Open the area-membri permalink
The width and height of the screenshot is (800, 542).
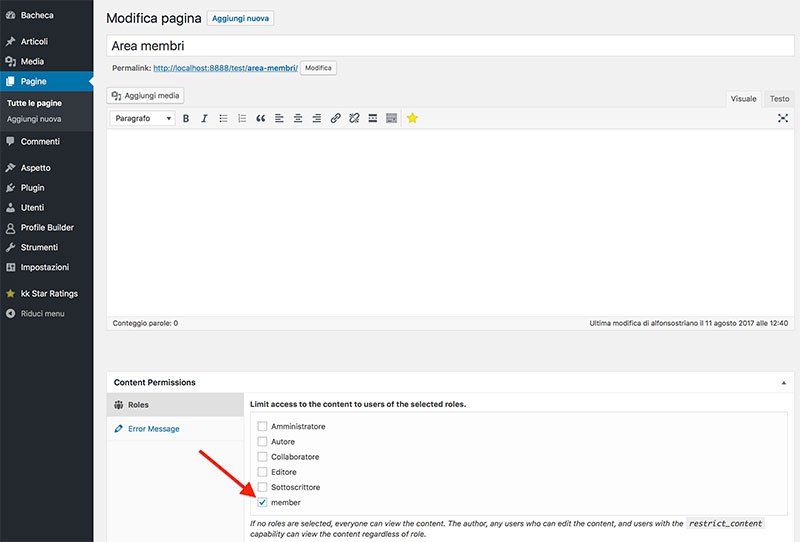[x=226, y=68]
